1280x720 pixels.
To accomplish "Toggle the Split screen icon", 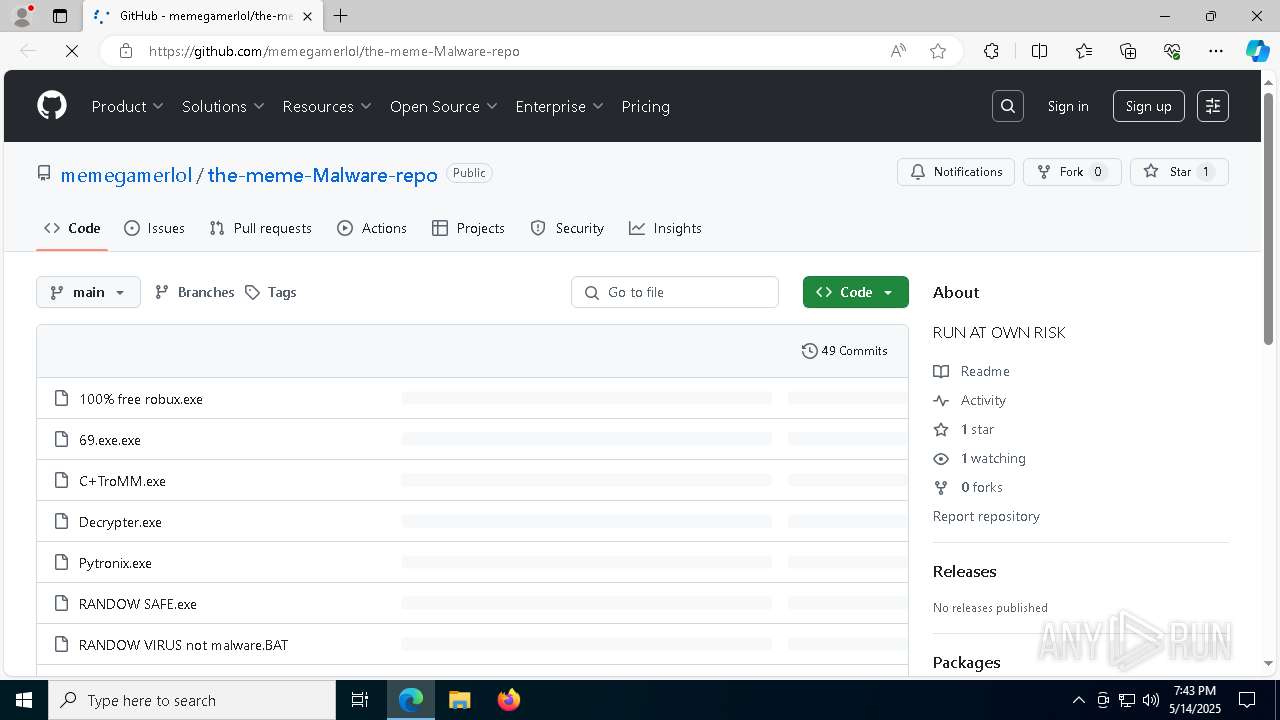I will pyautogui.click(x=1039, y=51).
